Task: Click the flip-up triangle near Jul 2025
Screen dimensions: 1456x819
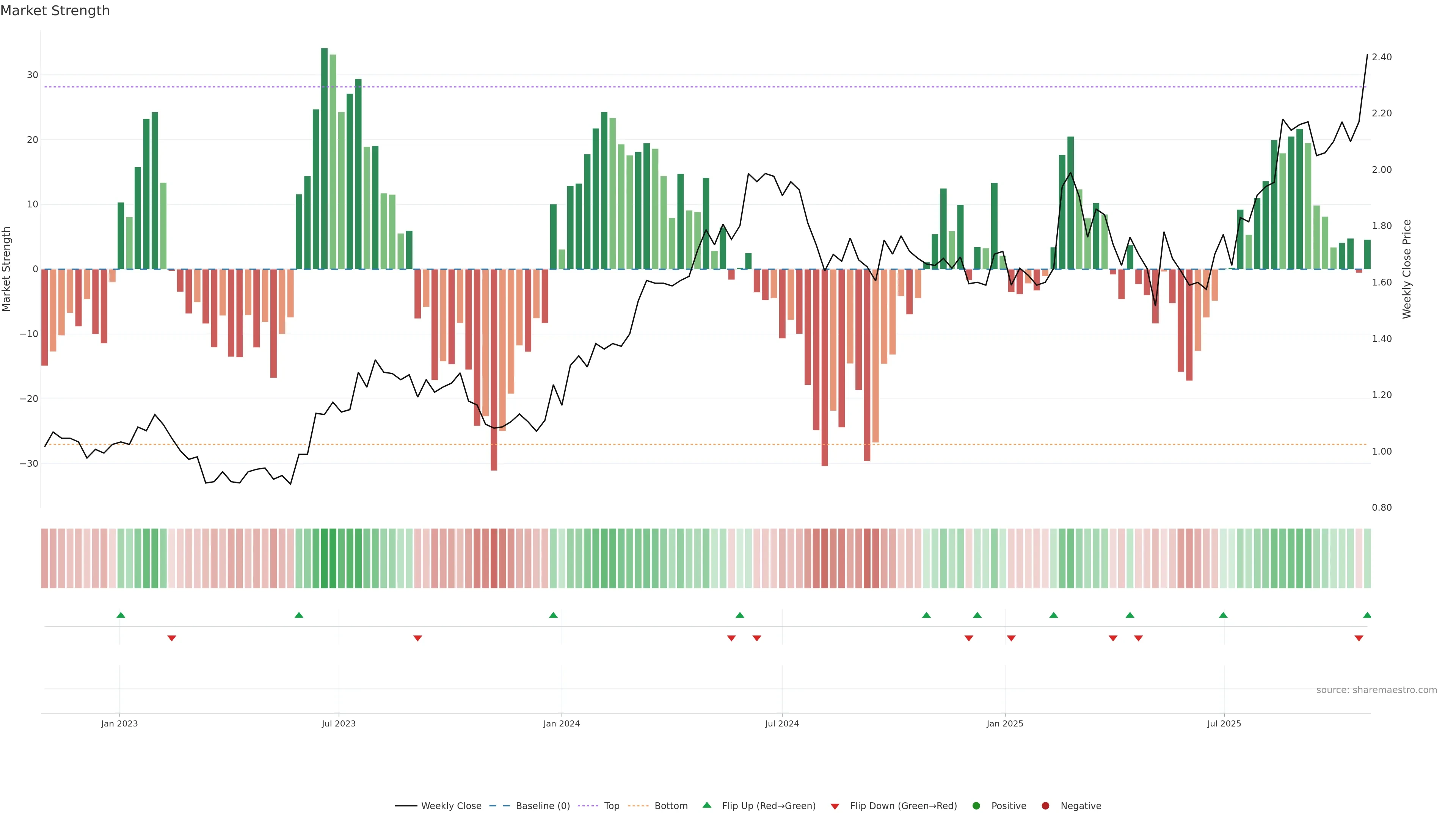Action: coord(1223,615)
